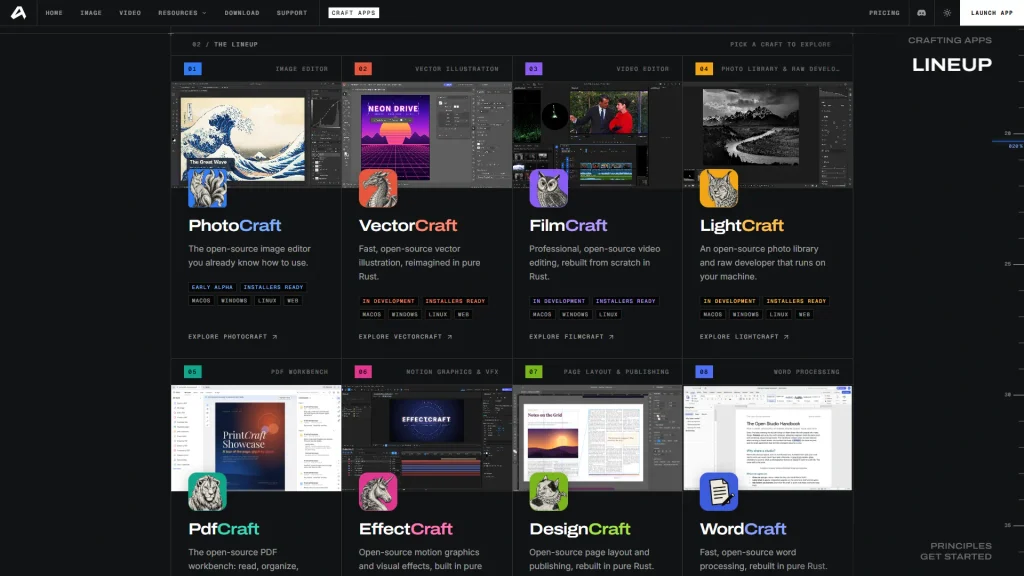Open the PhotoCraft Great Wave screenshot
Screen dimensions: 1024x576
(256, 135)
